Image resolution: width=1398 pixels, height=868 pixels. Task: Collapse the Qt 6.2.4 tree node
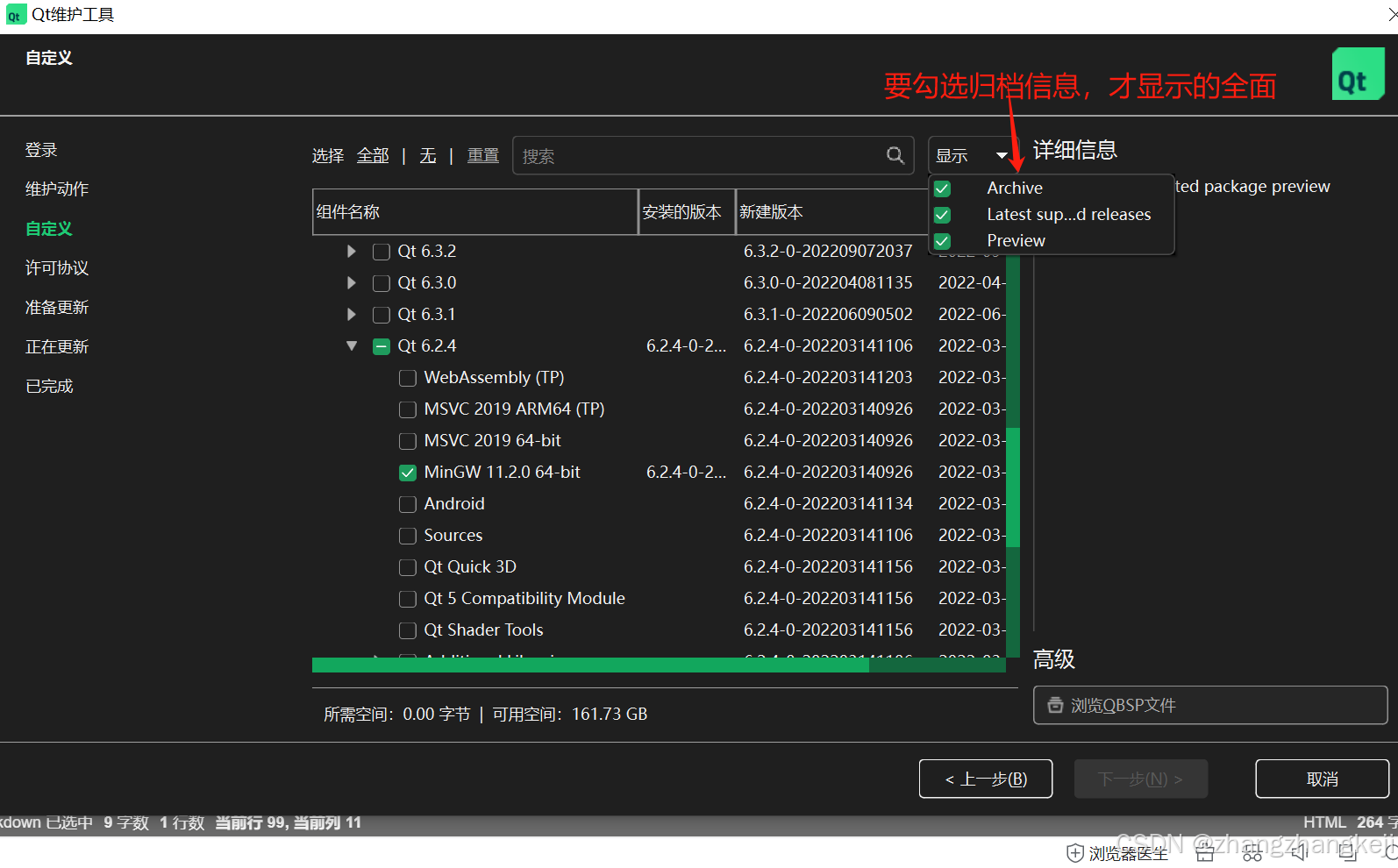point(352,346)
